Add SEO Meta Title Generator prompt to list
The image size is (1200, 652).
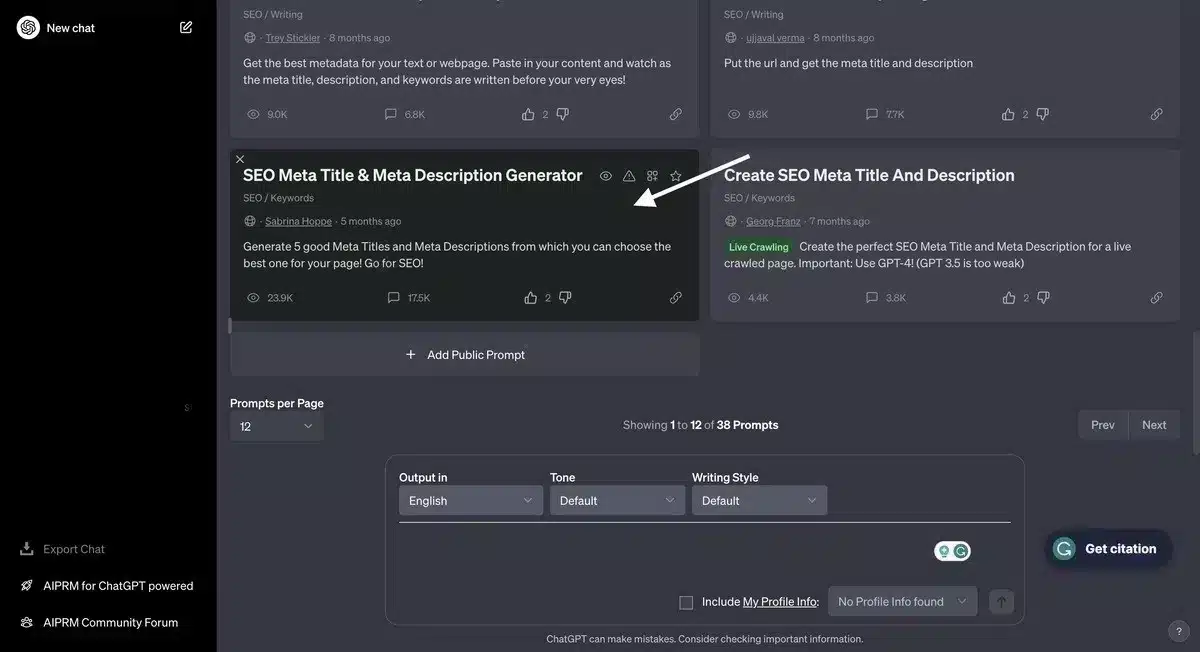[652, 176]
